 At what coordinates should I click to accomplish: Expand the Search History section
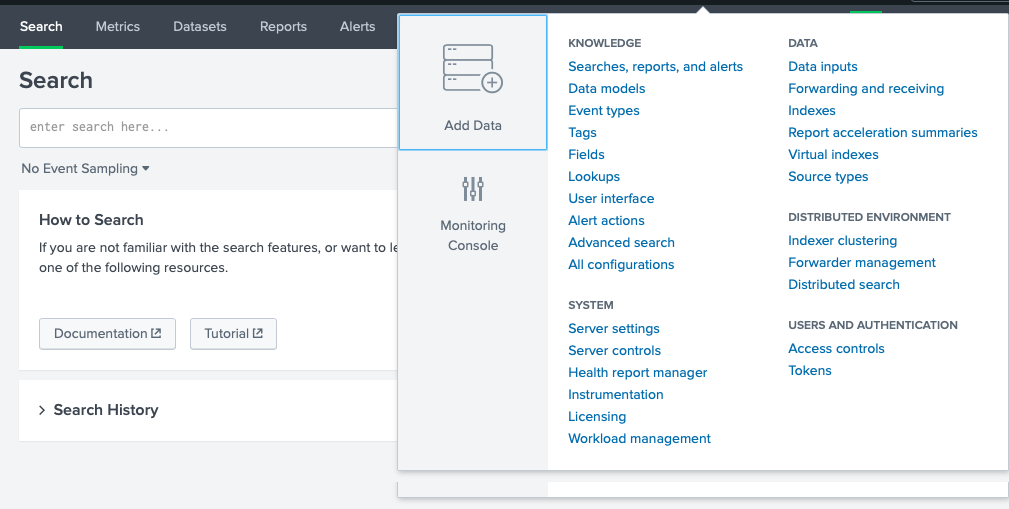[x=42, y=410]
